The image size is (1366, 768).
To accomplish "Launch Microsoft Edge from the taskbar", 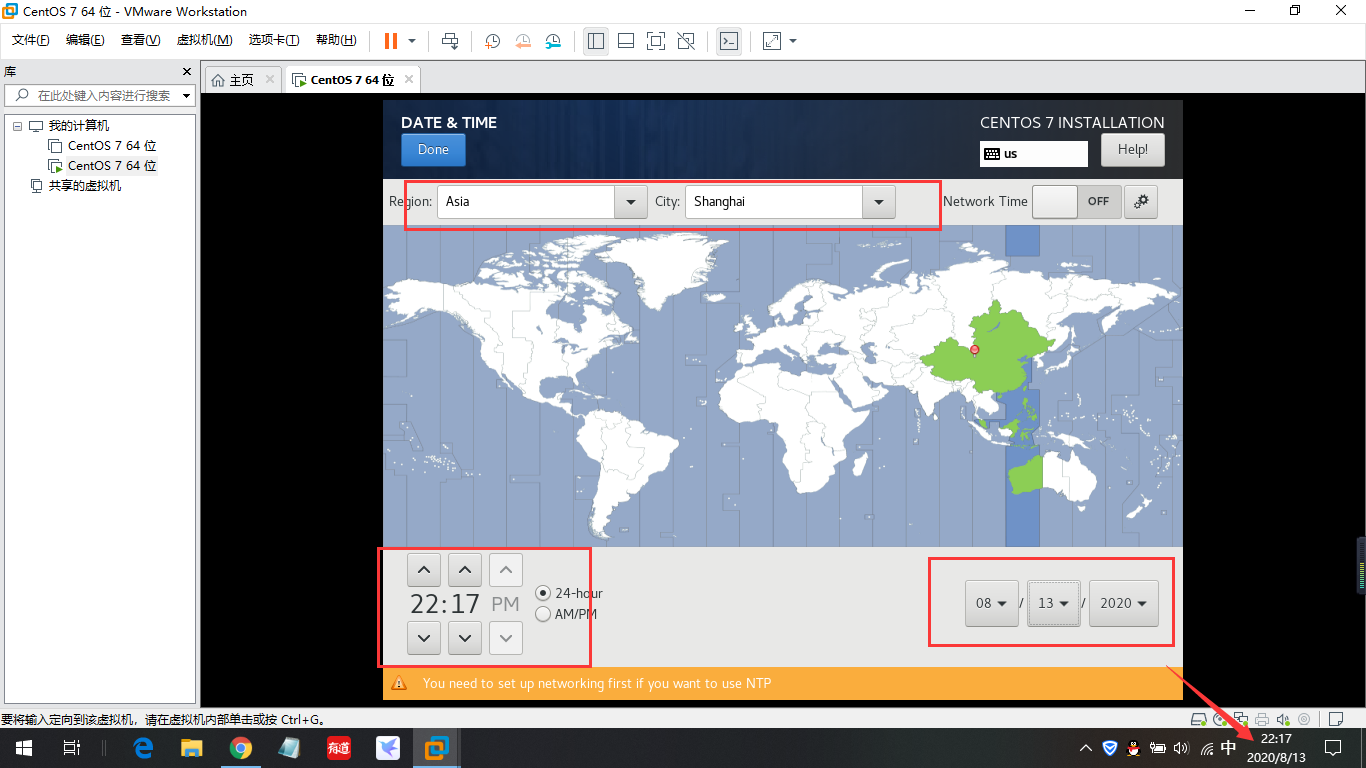I will pos(143,748).
